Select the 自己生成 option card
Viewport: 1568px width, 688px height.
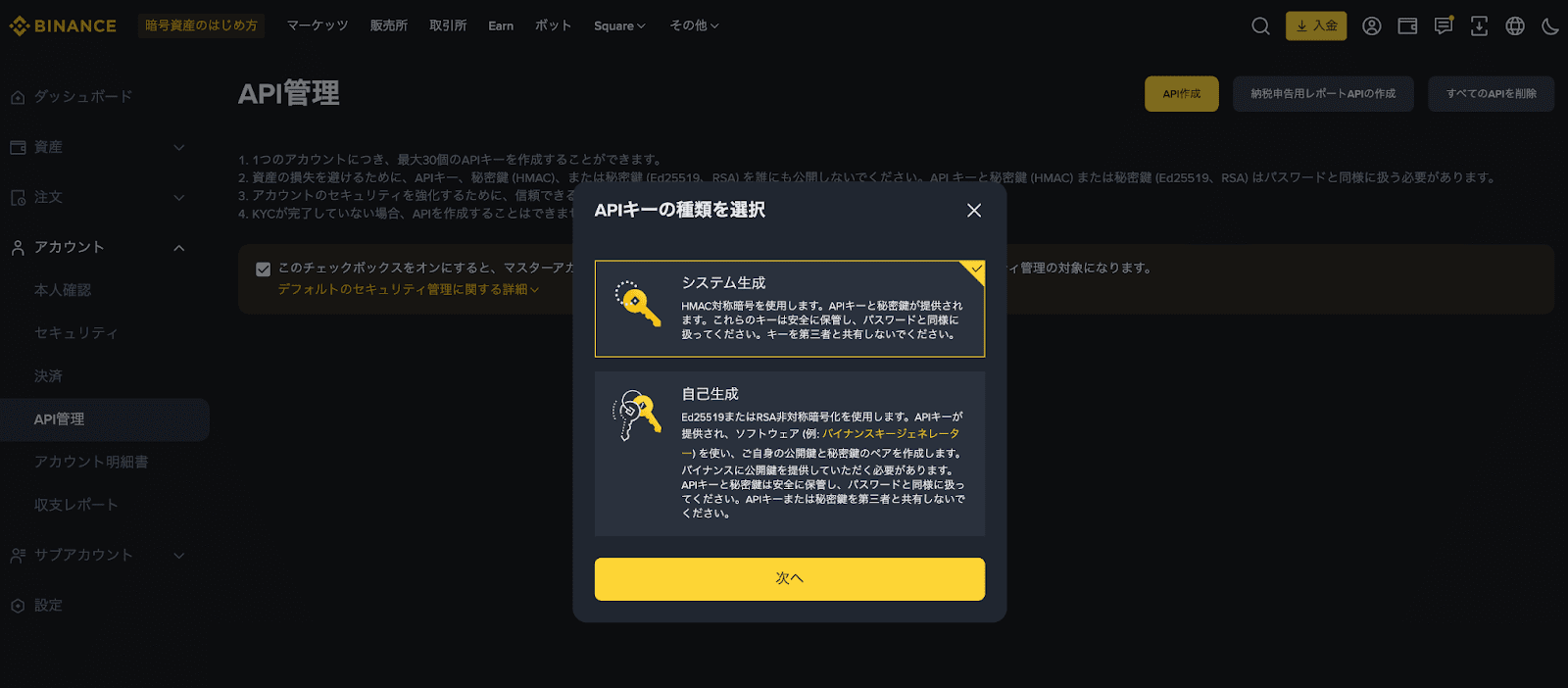pos(789,454)
